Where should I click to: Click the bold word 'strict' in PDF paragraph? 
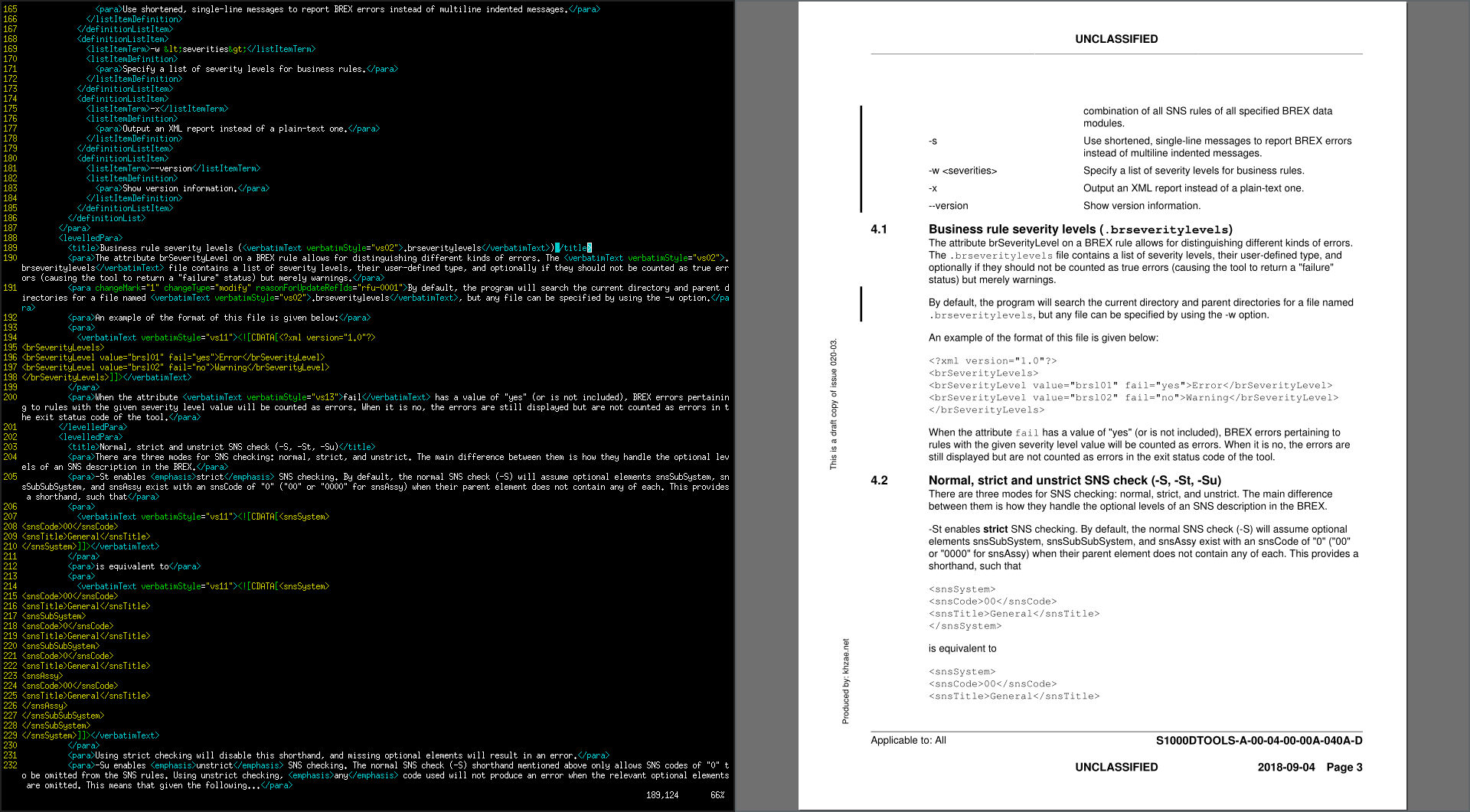[x=995, y=529]
